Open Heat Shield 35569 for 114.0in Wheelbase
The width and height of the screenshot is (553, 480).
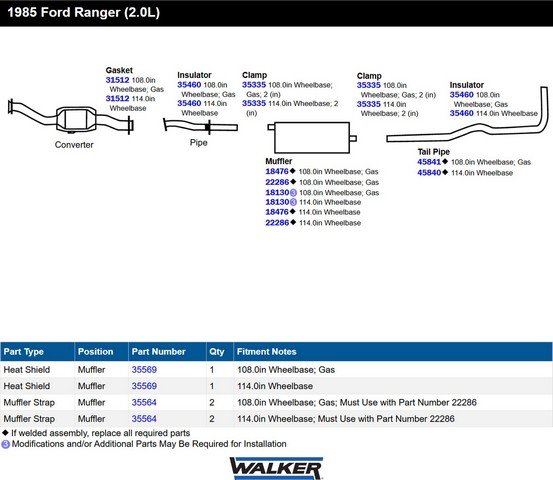[x=144, y=386]
